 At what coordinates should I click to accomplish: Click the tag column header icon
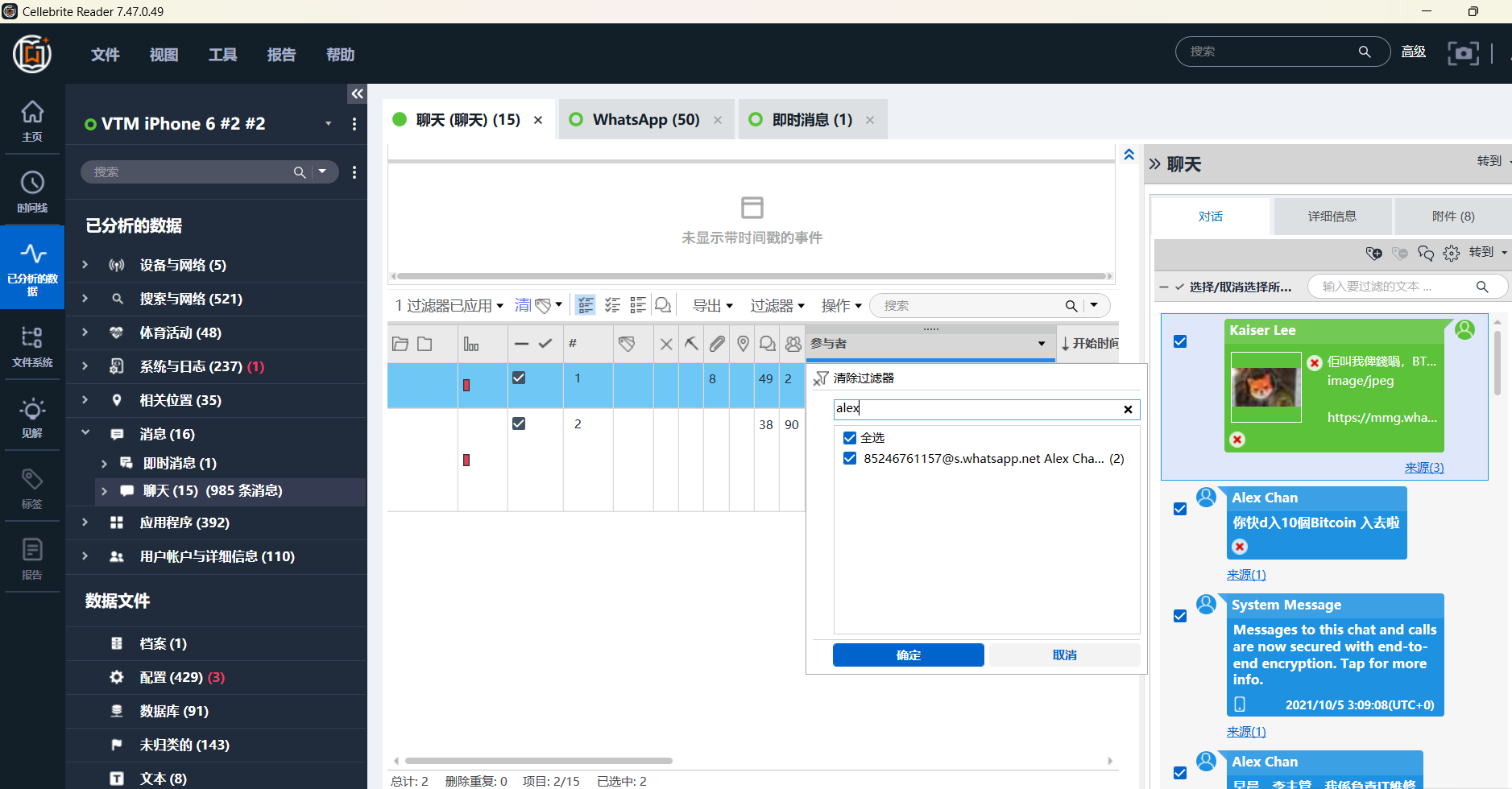[x=627, y=344]
